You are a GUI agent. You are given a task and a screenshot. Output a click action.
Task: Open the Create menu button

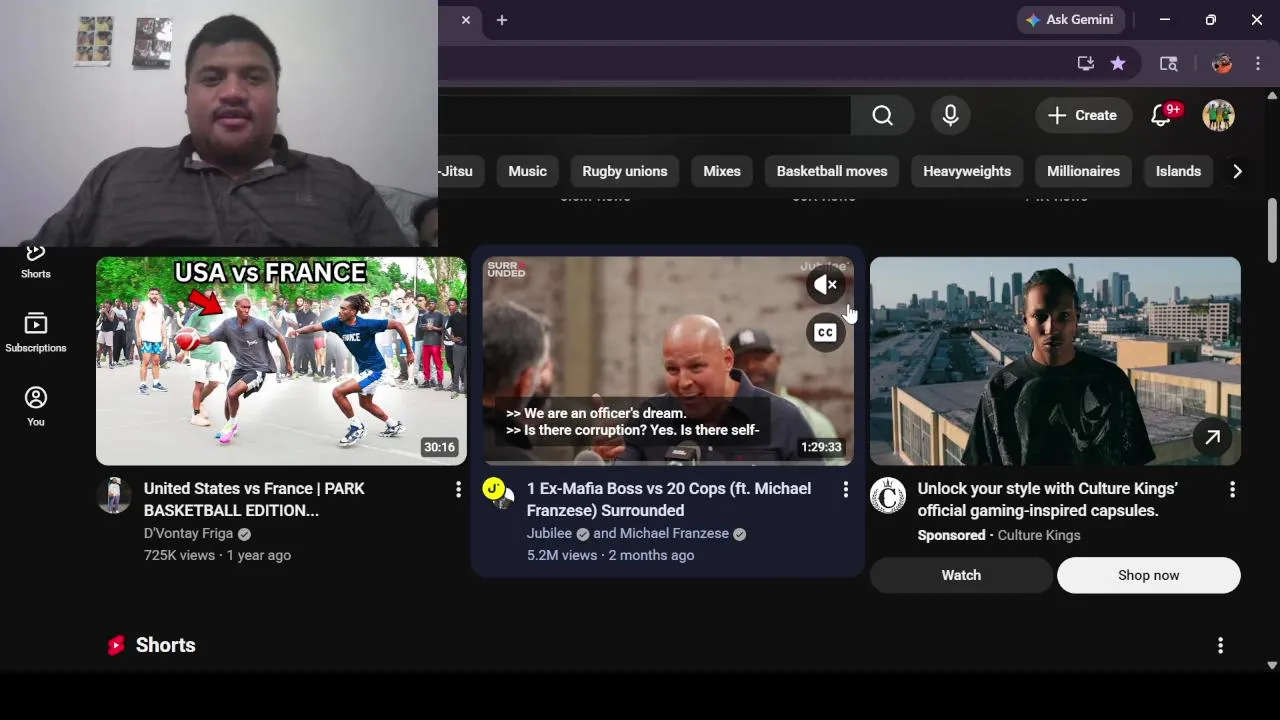(1082, 116)
